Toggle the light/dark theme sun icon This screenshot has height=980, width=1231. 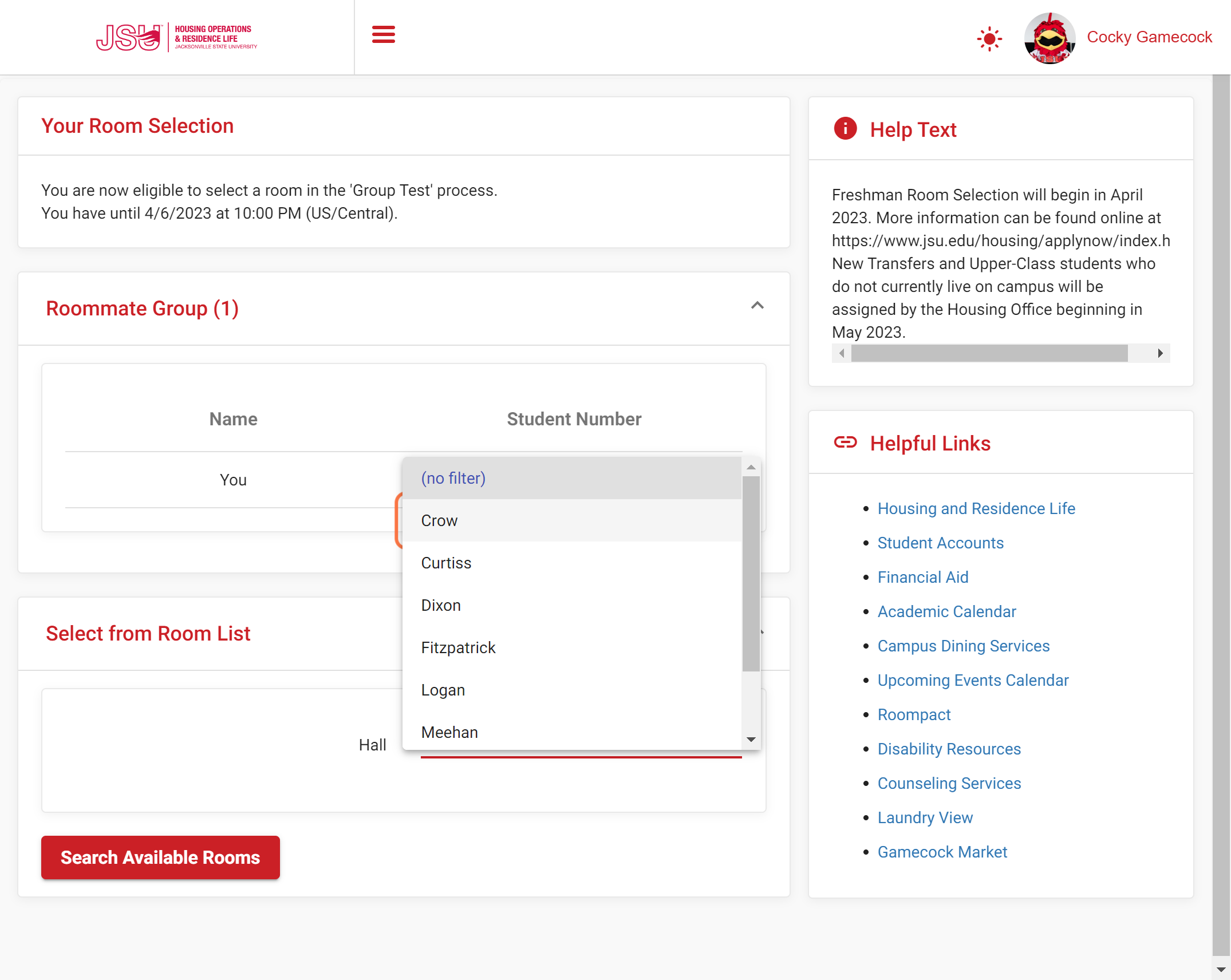(x=989, y=39)
